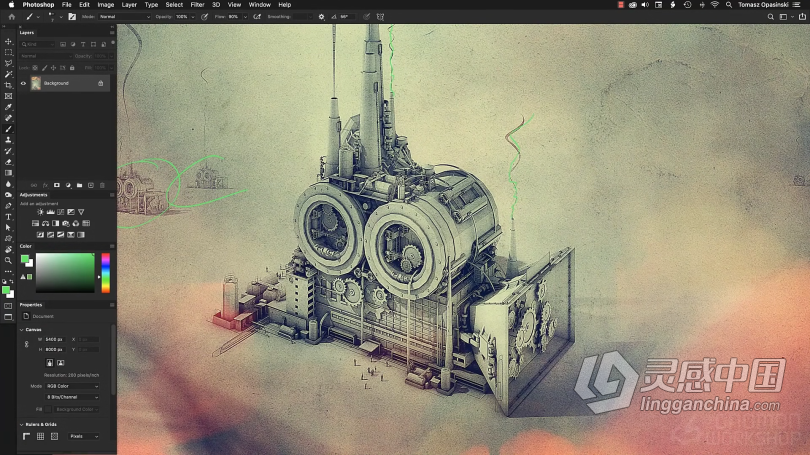This screenshot has width=810, height=455.
Task: Open brush Mode dropdown
Action: [124, 17]
